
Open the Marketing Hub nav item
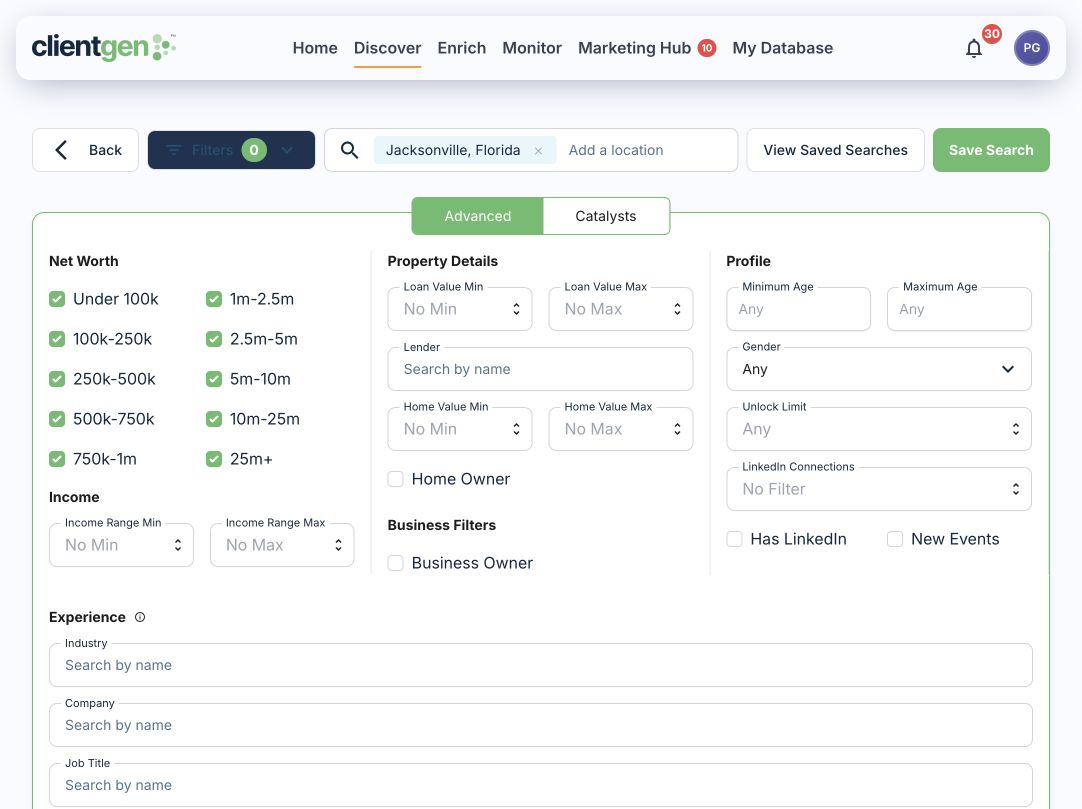(x=634, y=48)
